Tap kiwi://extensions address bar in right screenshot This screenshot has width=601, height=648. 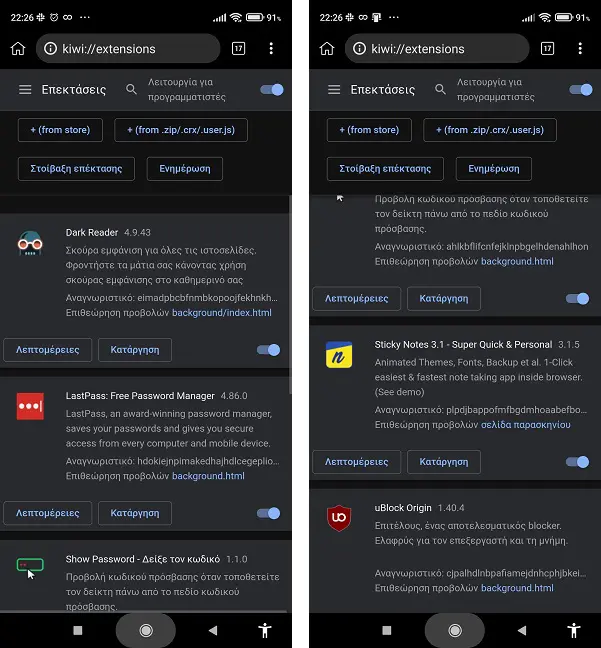(437, 49)
